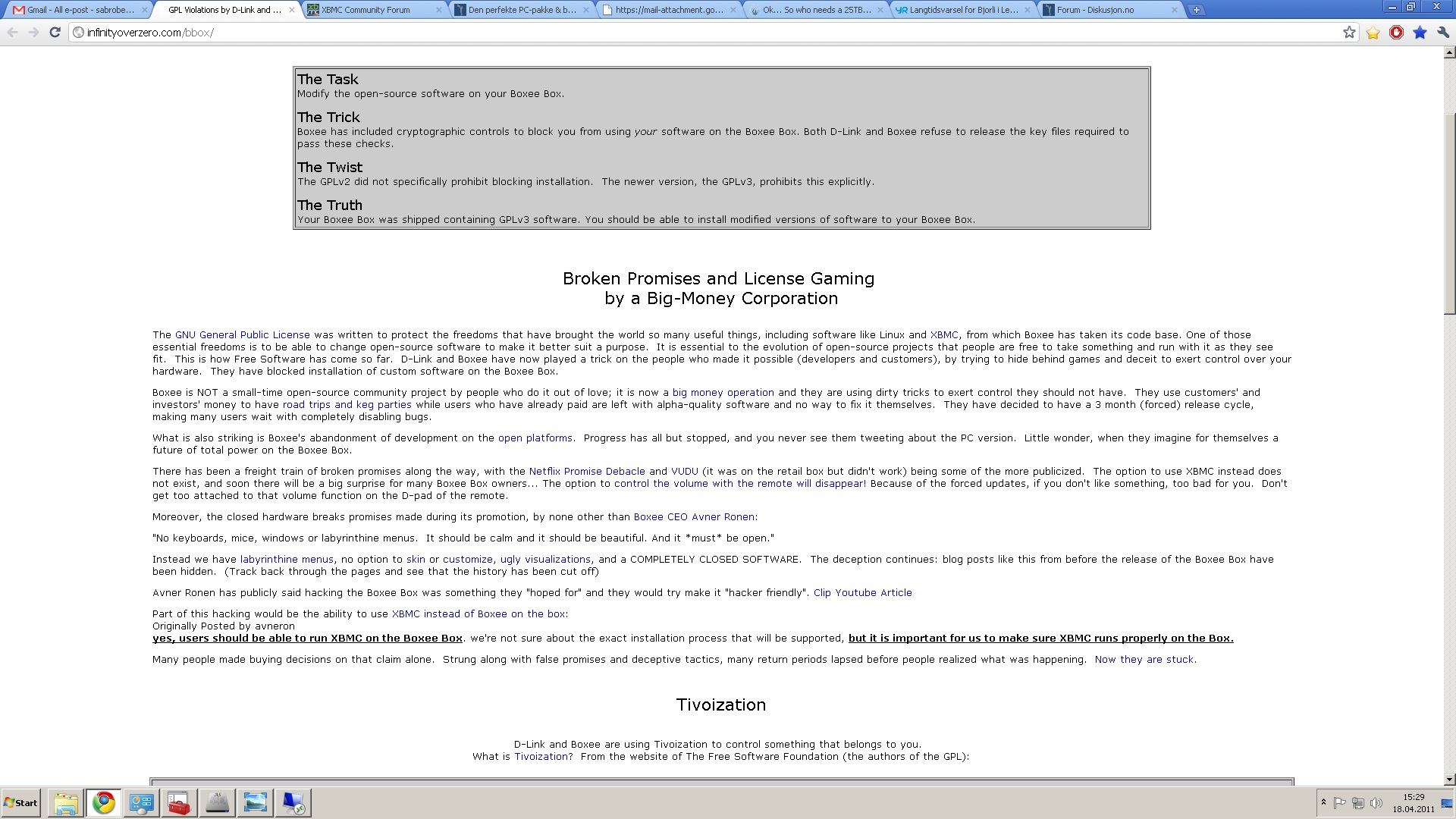The width and height of the screenshot is (1456, 819).
Task: Open the Tivoization link
Action: click(541, 756)
